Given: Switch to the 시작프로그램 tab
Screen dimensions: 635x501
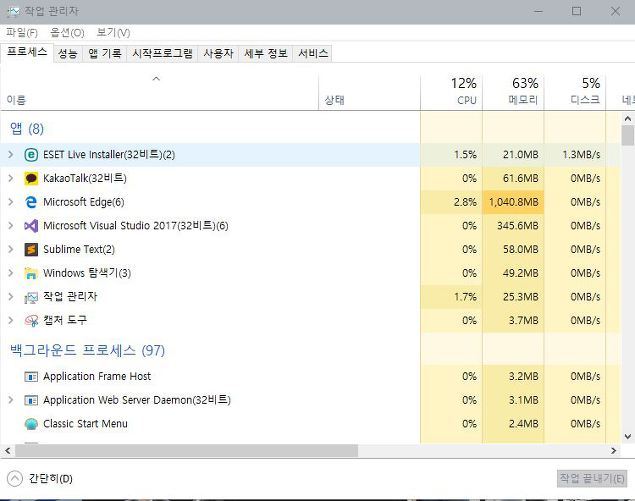Looking at the screenshot, I should [162, 53].
